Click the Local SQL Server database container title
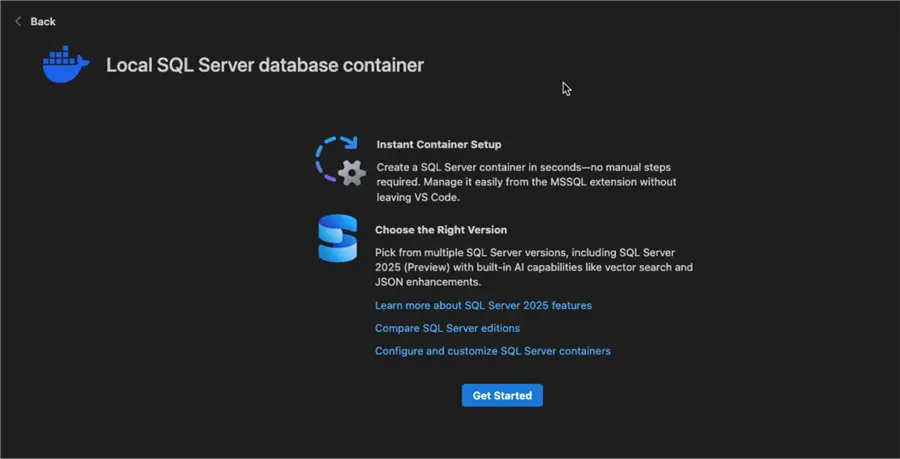Screen dimensions: 900x459 [265, 66]
